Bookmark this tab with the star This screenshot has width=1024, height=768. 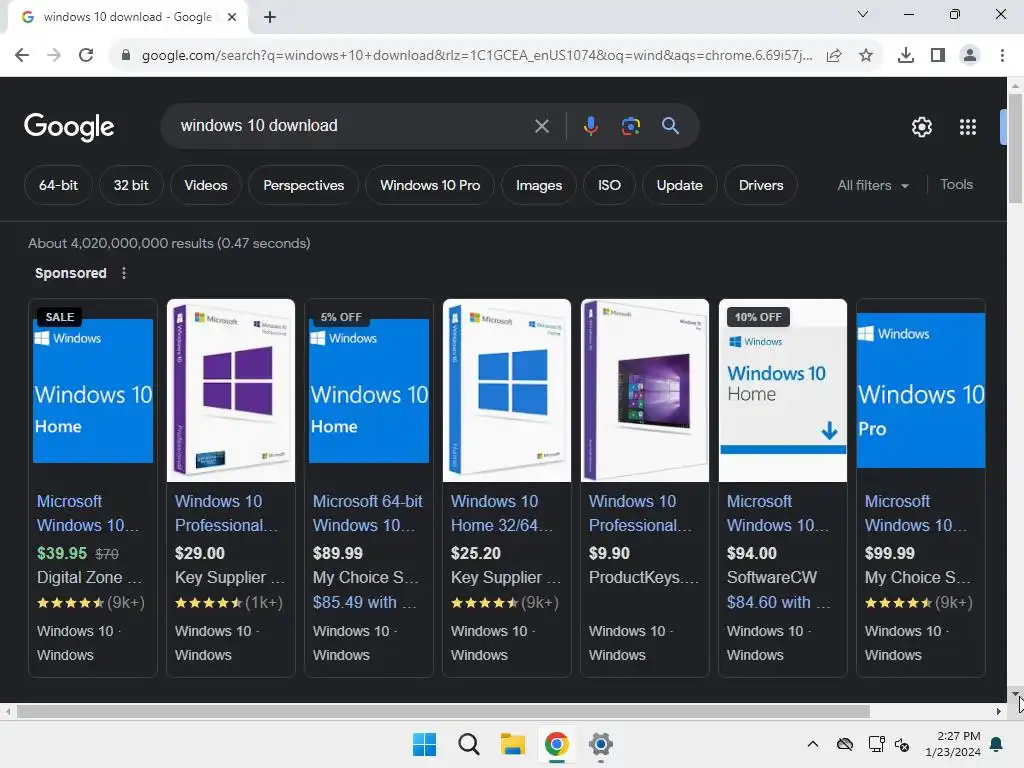(866, 56)
